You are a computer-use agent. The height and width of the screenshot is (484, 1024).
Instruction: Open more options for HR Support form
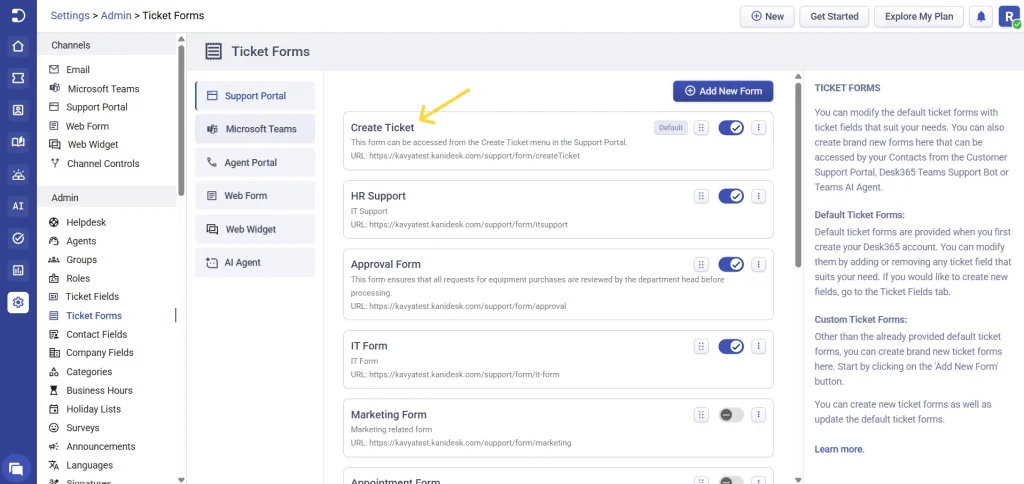[x=758, y=196]
